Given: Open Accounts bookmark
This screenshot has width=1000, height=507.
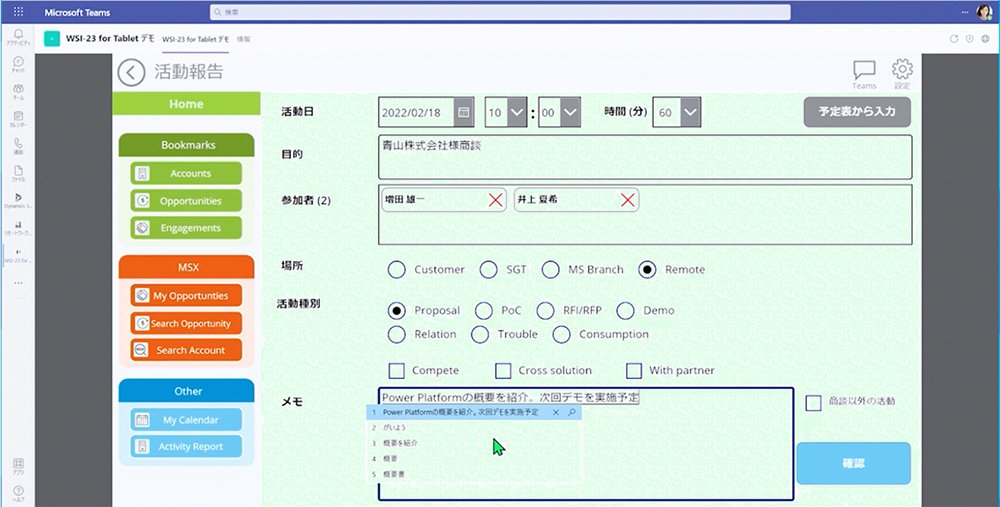Looking at the screenshot, I should (186, 173).
